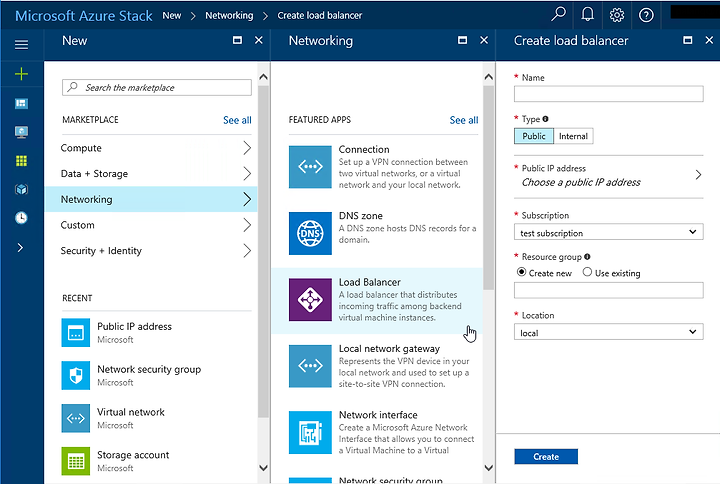The width and height of the screenshot is (720, 484).
Task: Close the Networking blade
Action: pos(484,40)
